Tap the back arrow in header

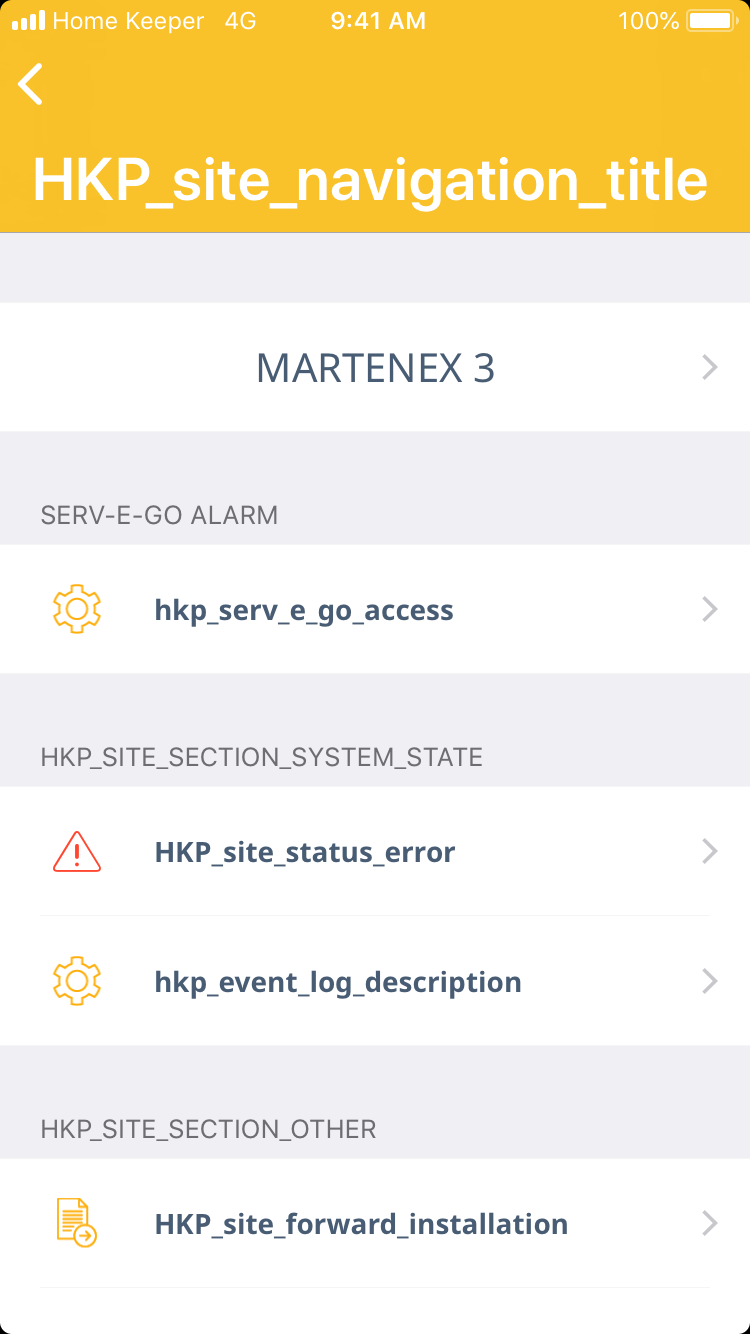tap(31, 84)
